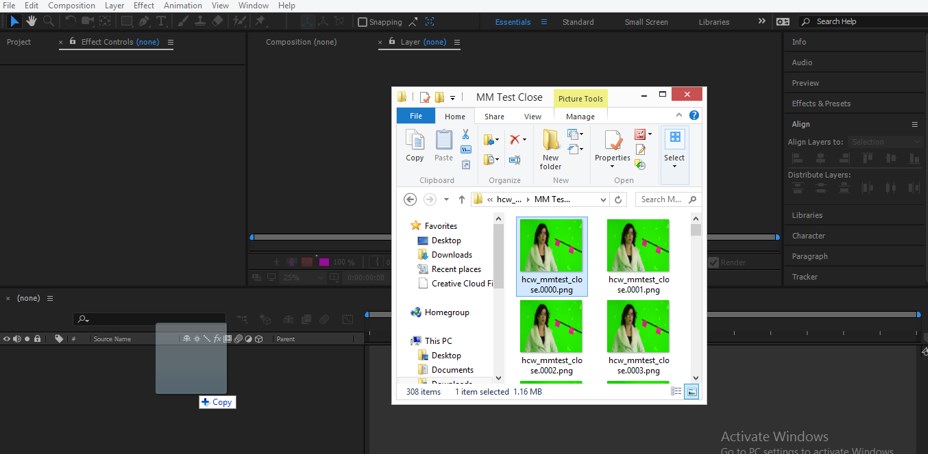Open the workspace overflow chevron menu

762,21
